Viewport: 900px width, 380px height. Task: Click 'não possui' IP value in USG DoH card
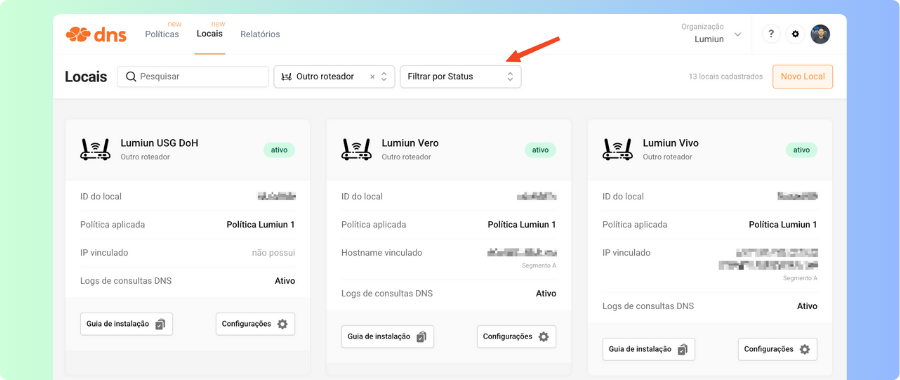tap(273, 253)
